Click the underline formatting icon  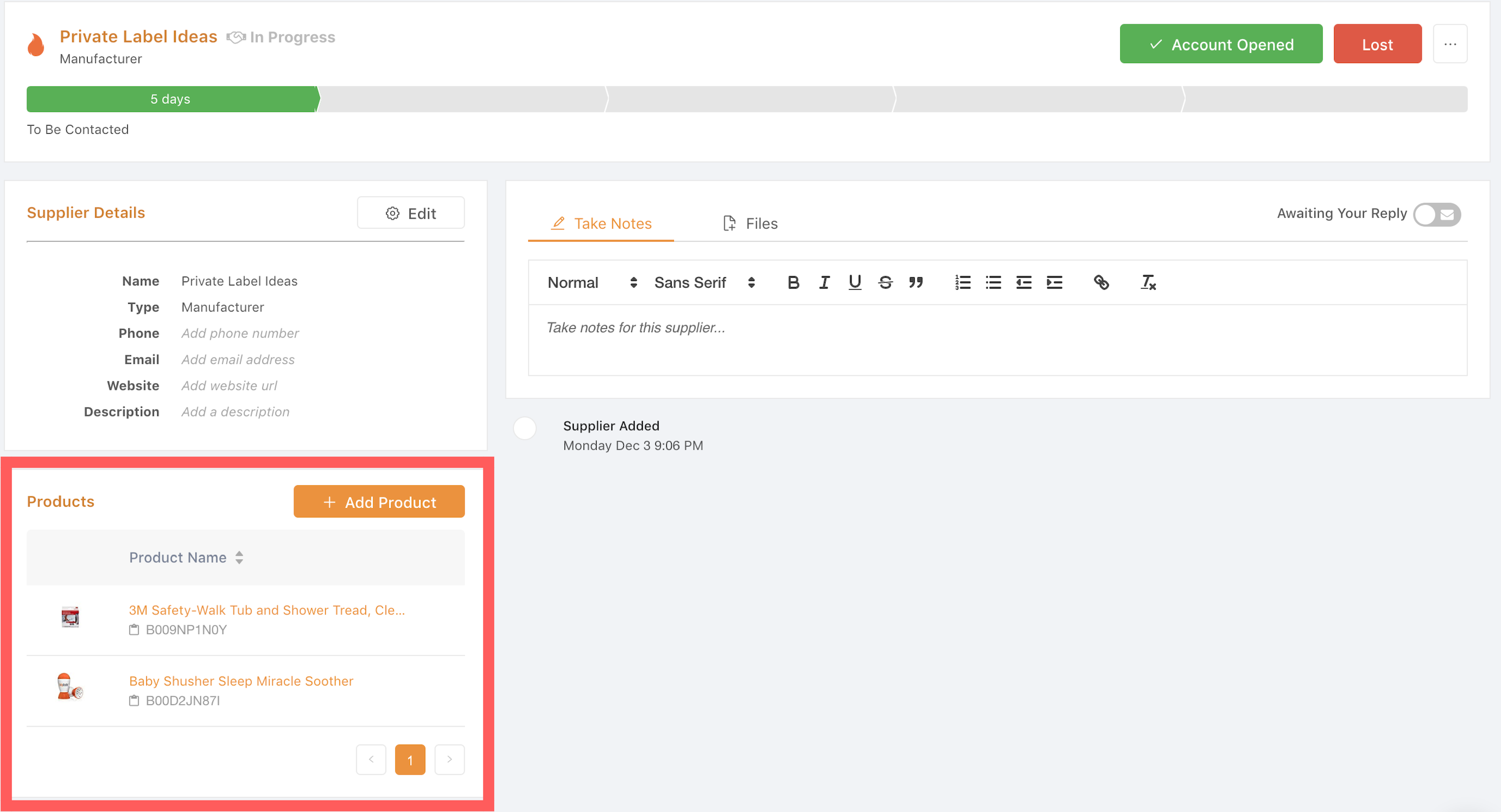click(x=854, y=283)
